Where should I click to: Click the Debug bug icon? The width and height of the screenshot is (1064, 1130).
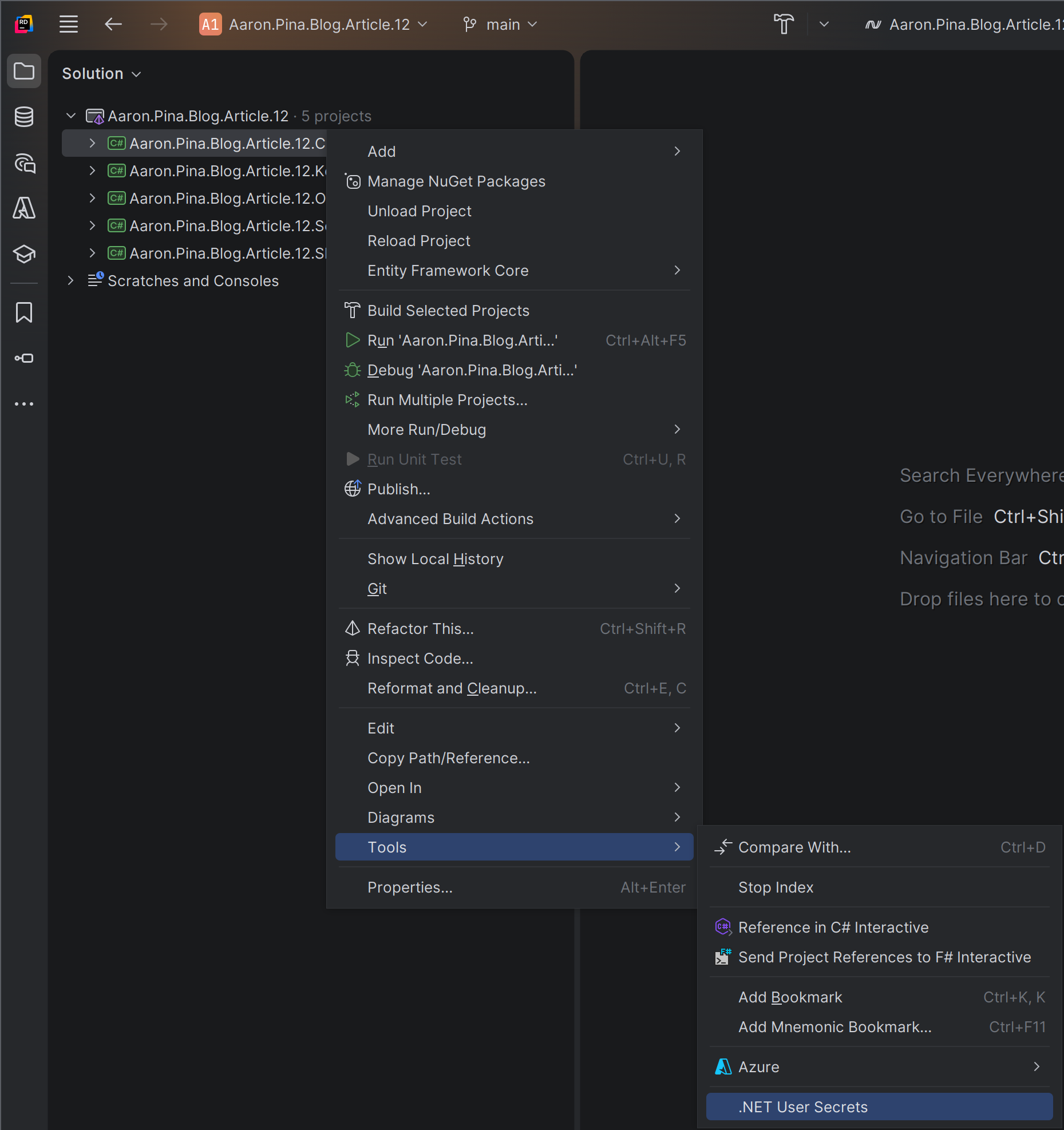click(353, 370)
